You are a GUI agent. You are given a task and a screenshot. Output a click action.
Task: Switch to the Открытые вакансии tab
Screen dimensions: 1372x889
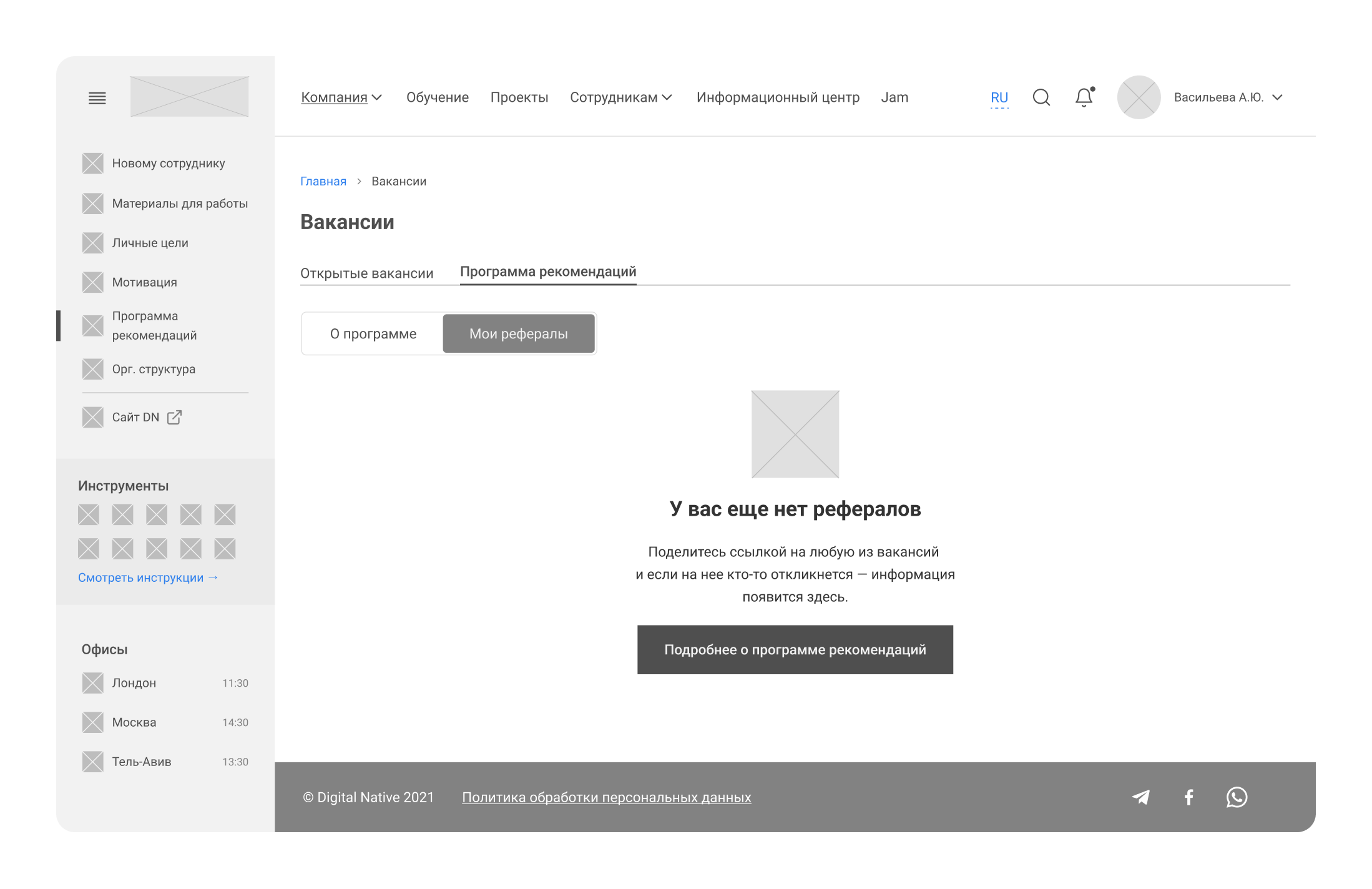366,273
